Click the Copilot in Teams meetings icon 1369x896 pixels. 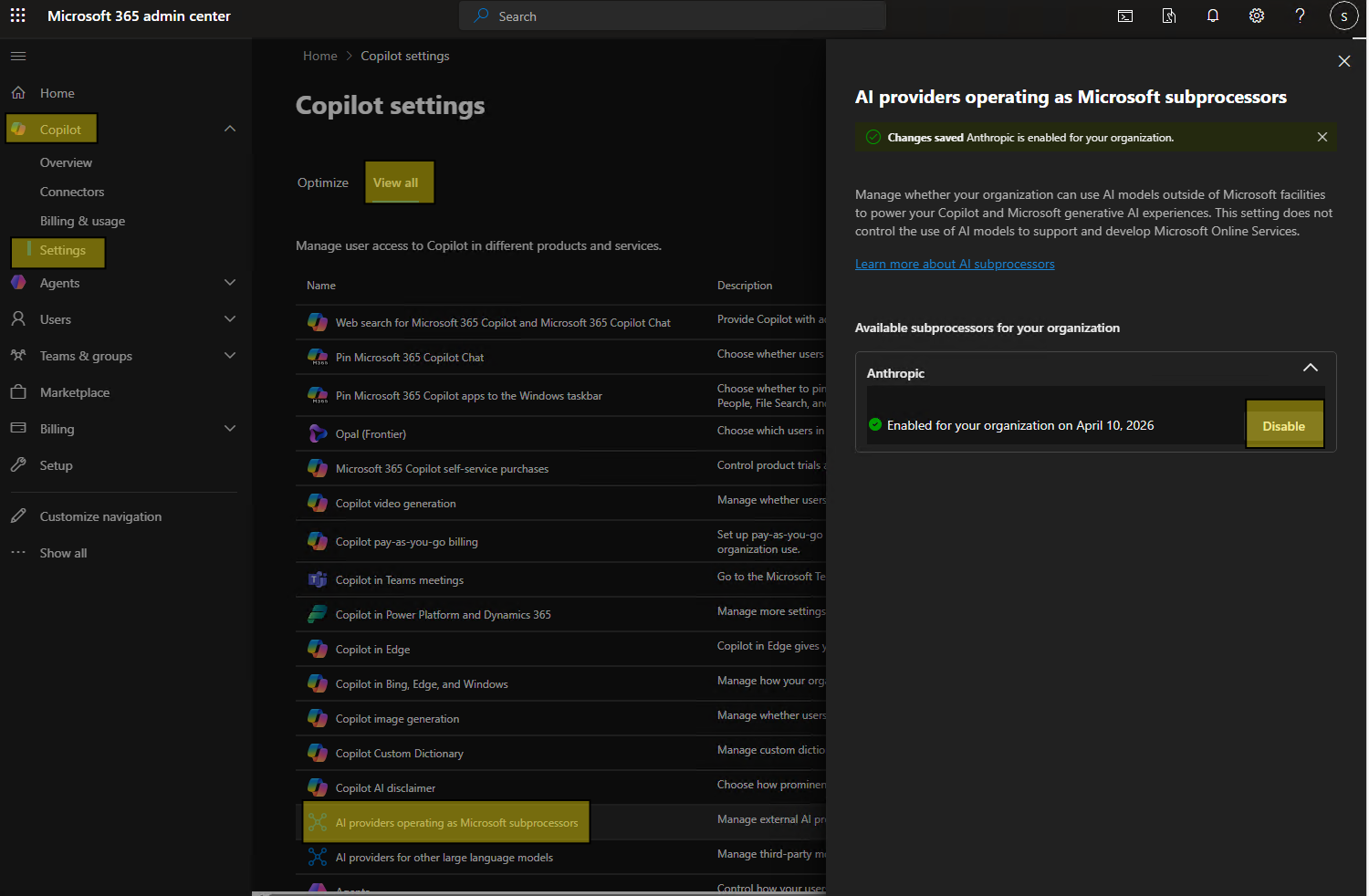click(x=318, y=579)
